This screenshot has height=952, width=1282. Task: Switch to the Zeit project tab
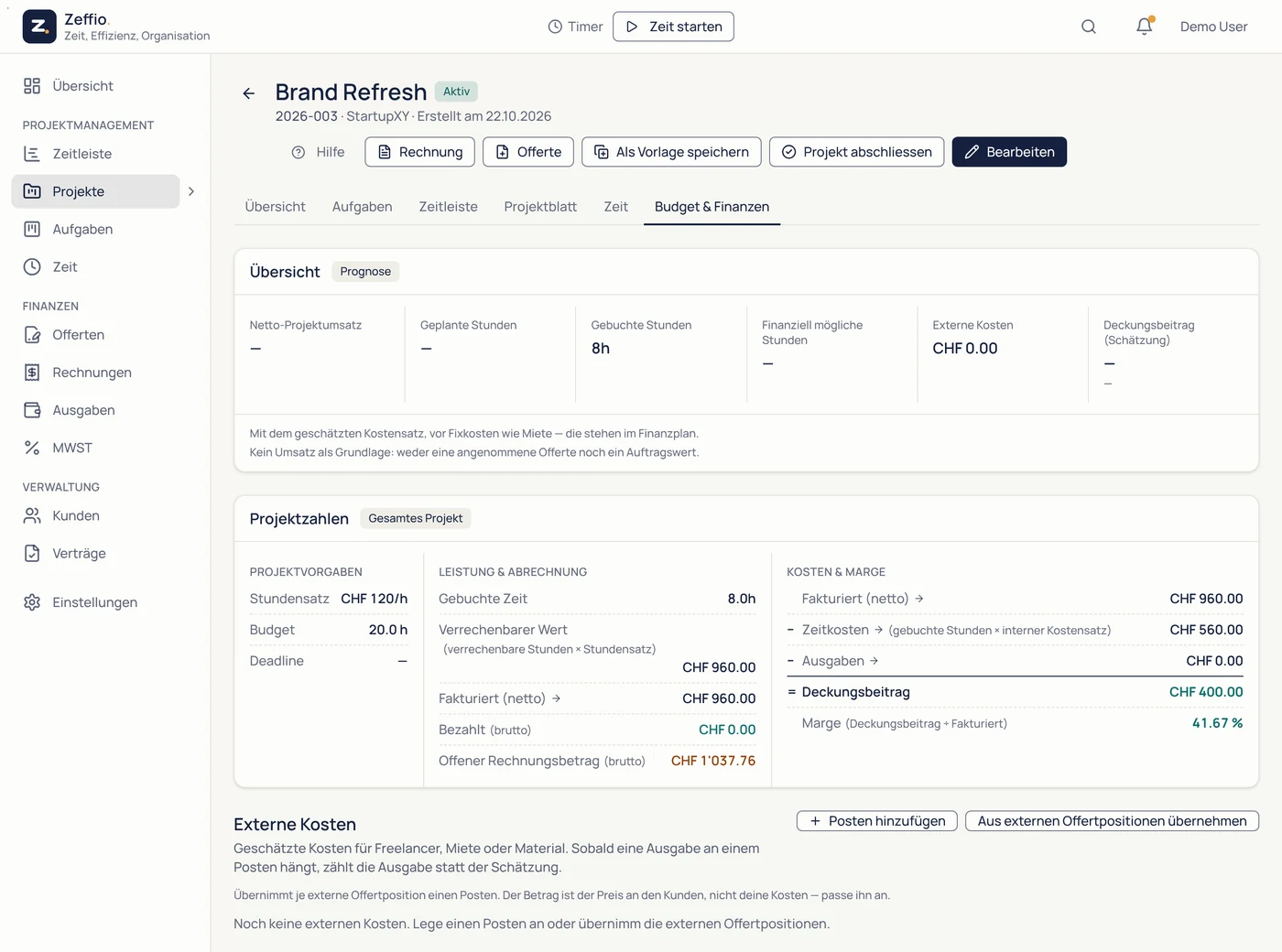pos(616,207)
